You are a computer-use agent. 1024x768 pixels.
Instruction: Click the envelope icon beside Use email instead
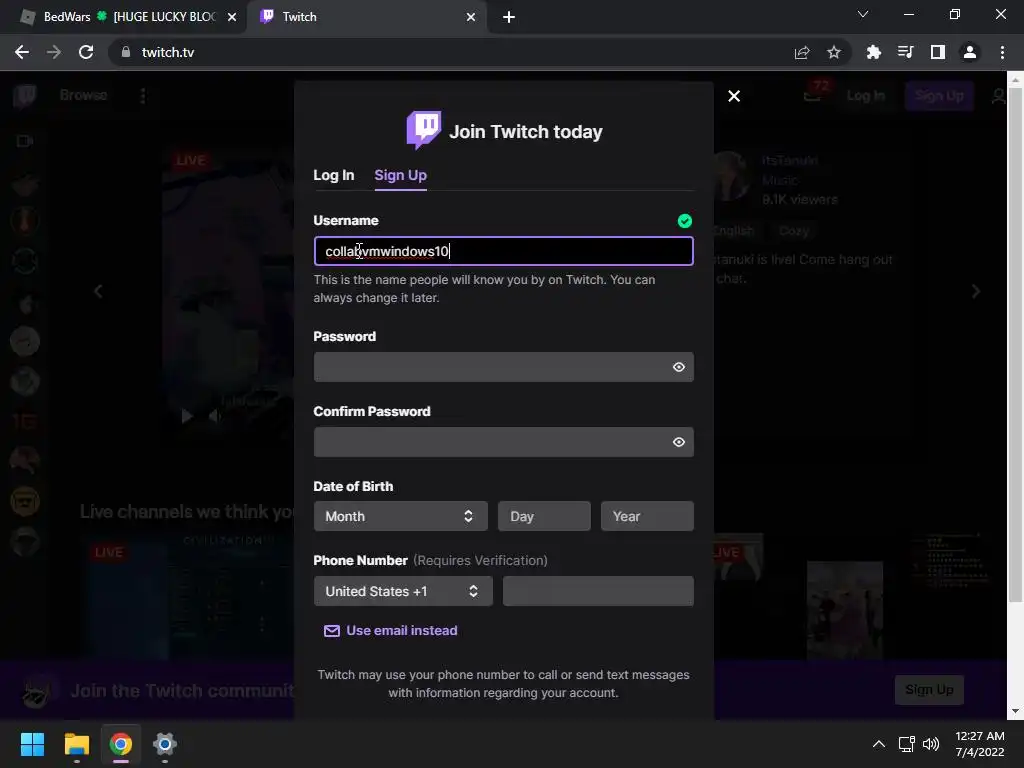pos(332,631)
